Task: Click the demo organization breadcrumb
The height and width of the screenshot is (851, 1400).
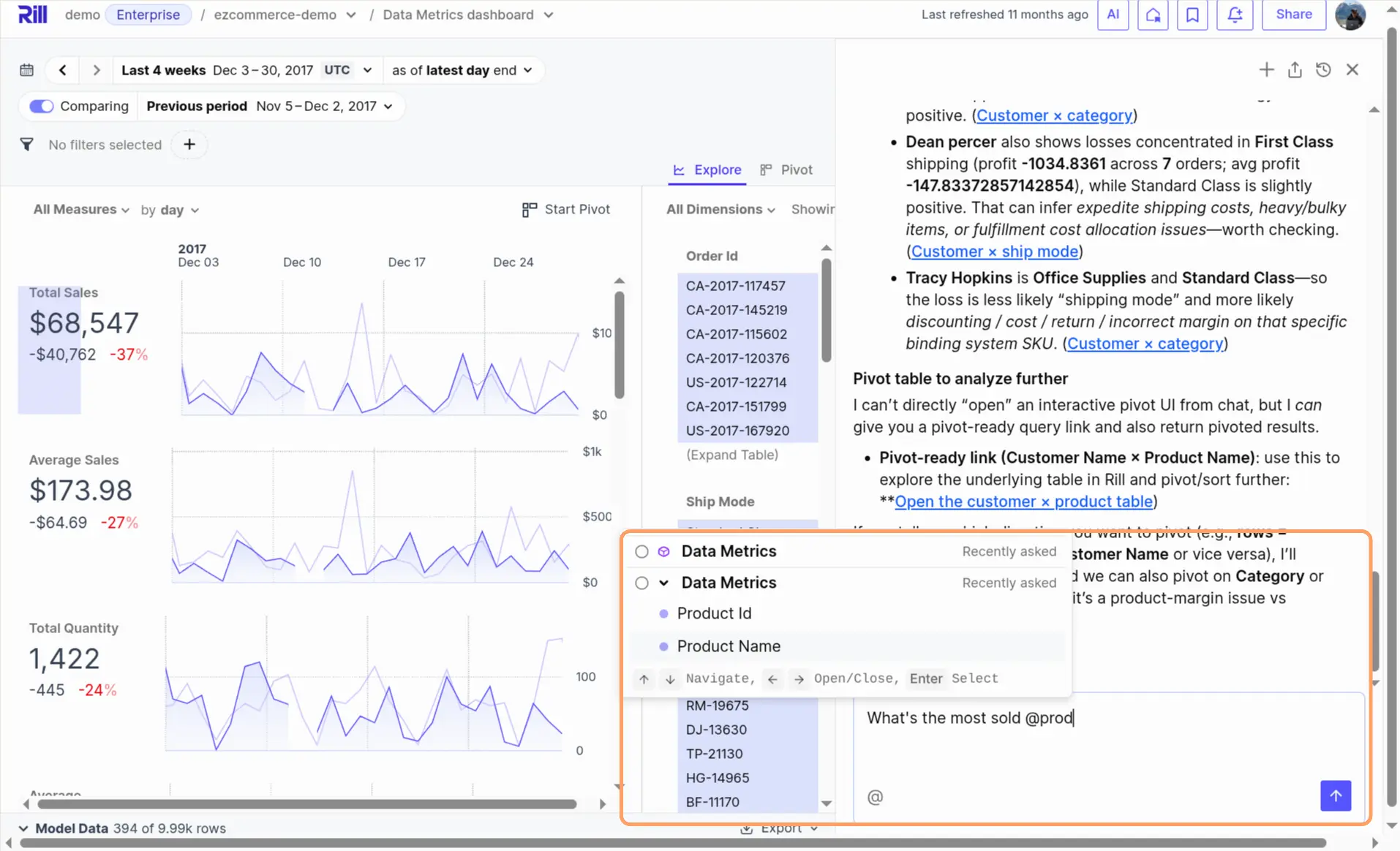Action: tap(83, 15)
